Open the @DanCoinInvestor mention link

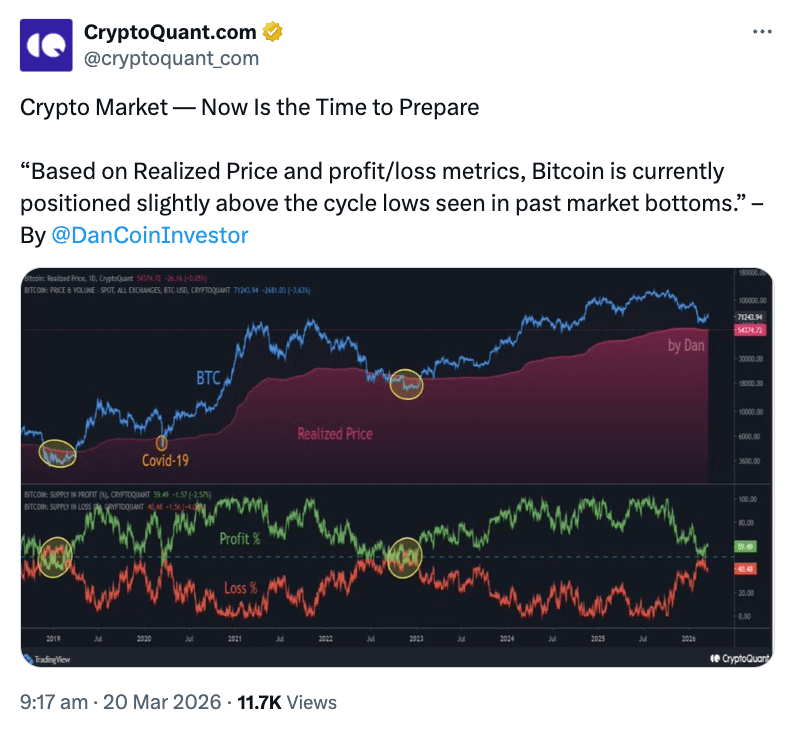coord(149,235)
